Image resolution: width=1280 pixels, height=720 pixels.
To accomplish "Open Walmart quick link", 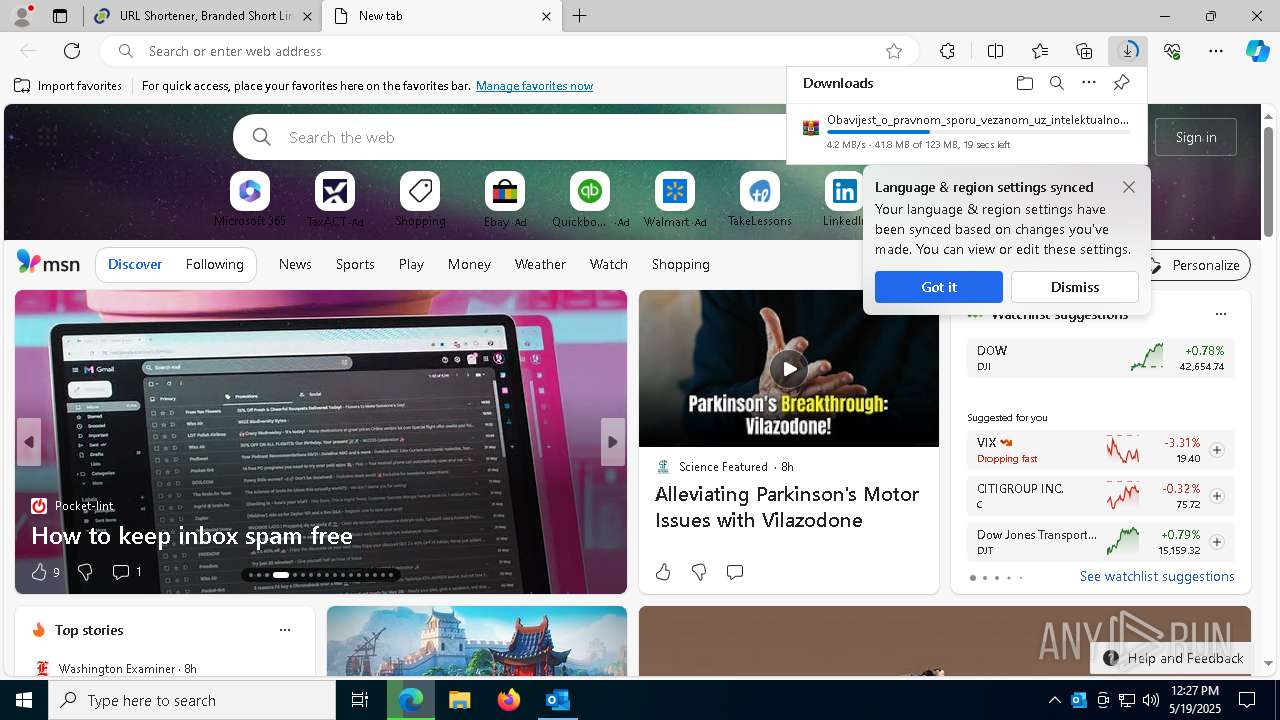I will [x=675, y=200].
